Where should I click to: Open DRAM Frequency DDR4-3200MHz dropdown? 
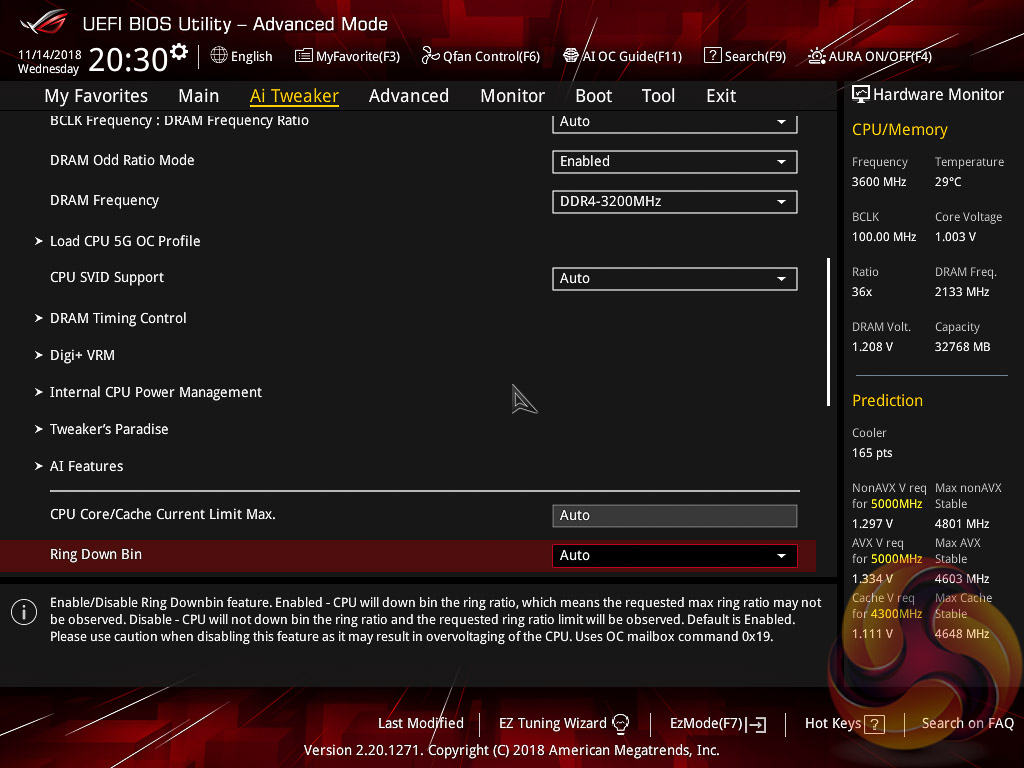click(x=675, y=202)
